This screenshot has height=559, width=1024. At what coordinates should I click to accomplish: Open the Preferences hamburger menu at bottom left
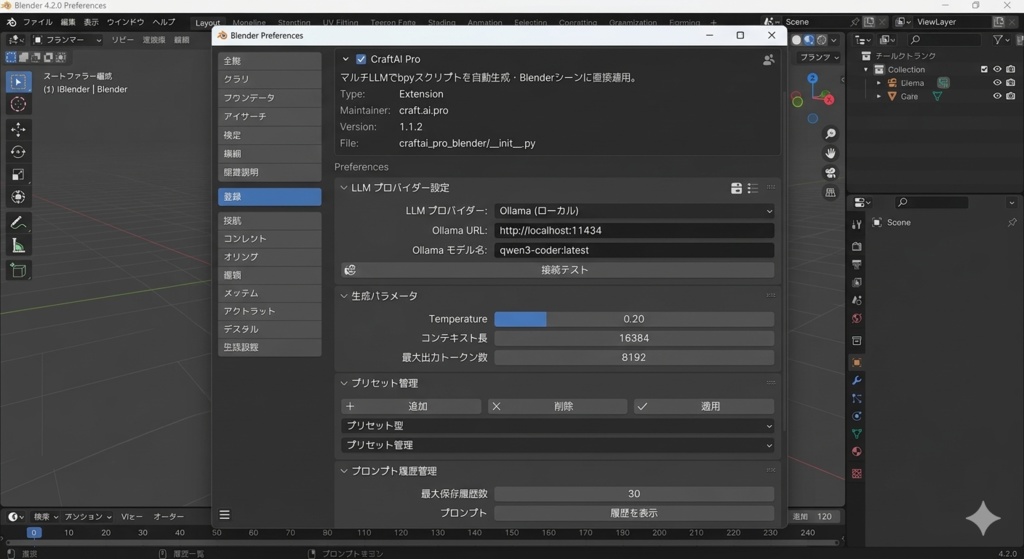(x=225, y=515)
